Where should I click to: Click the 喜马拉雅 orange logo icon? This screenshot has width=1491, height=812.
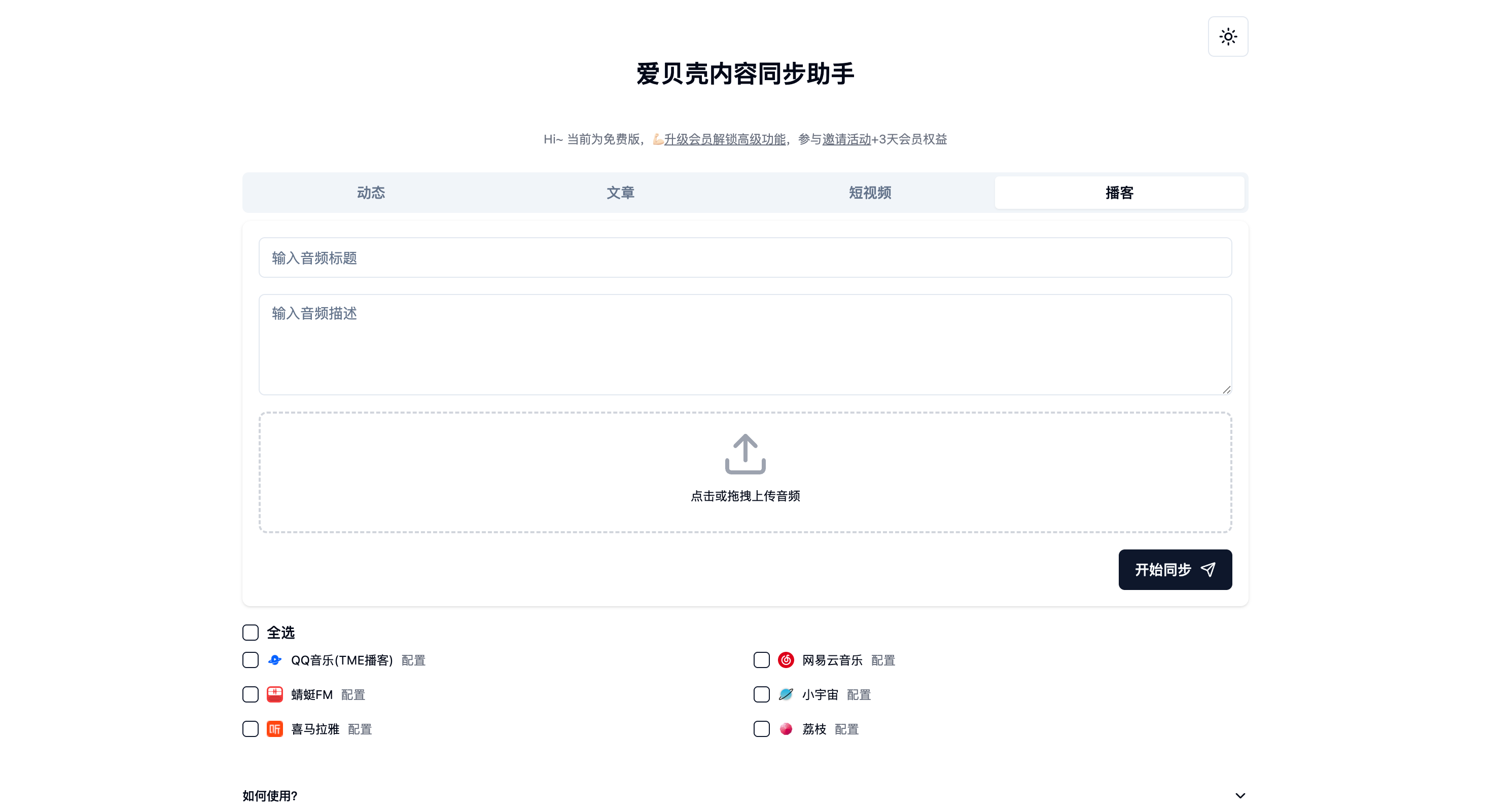tap(275, 729)
